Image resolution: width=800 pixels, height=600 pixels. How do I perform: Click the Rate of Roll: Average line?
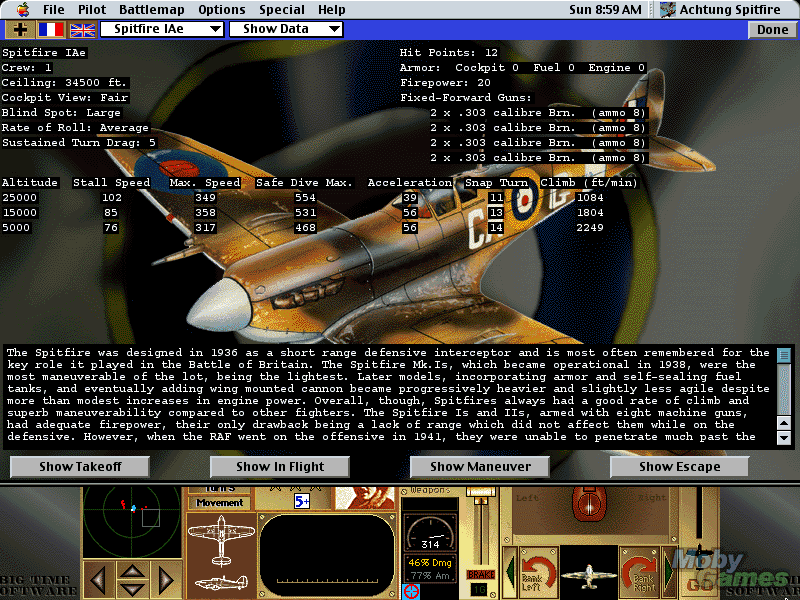75,128
